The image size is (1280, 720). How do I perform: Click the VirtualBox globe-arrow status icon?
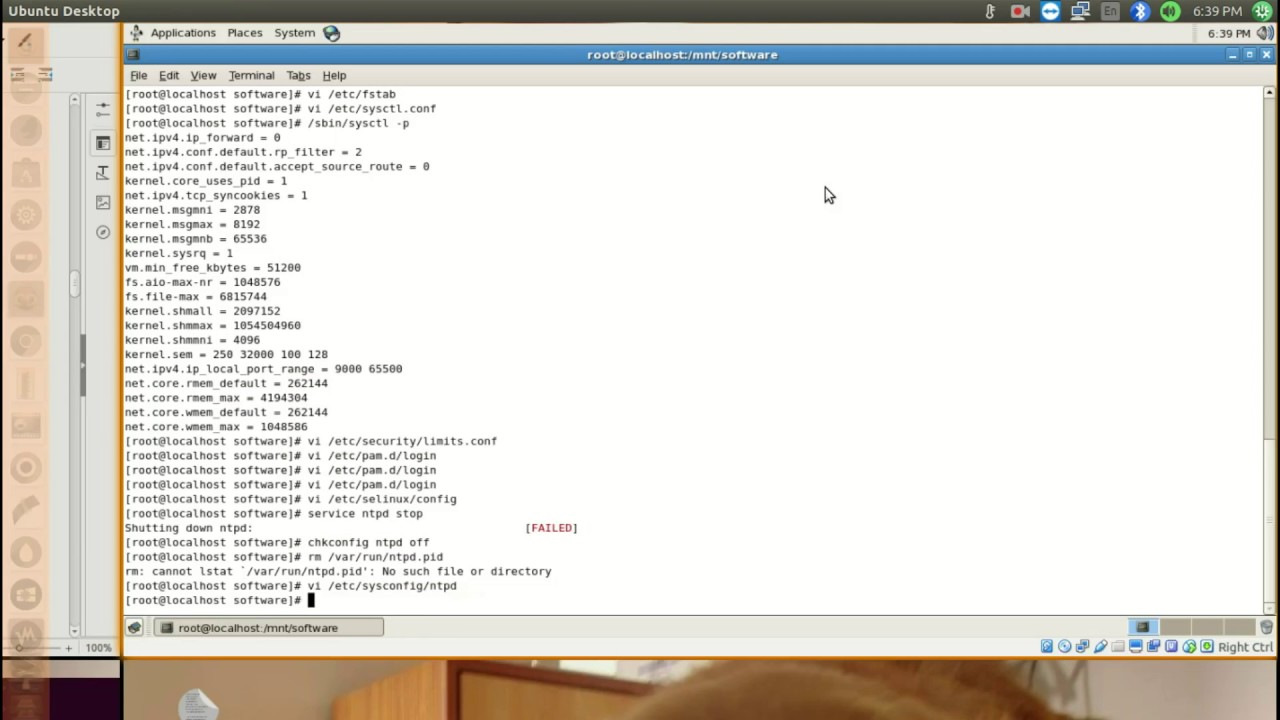pyautogui.click(x=1189, y=647)
